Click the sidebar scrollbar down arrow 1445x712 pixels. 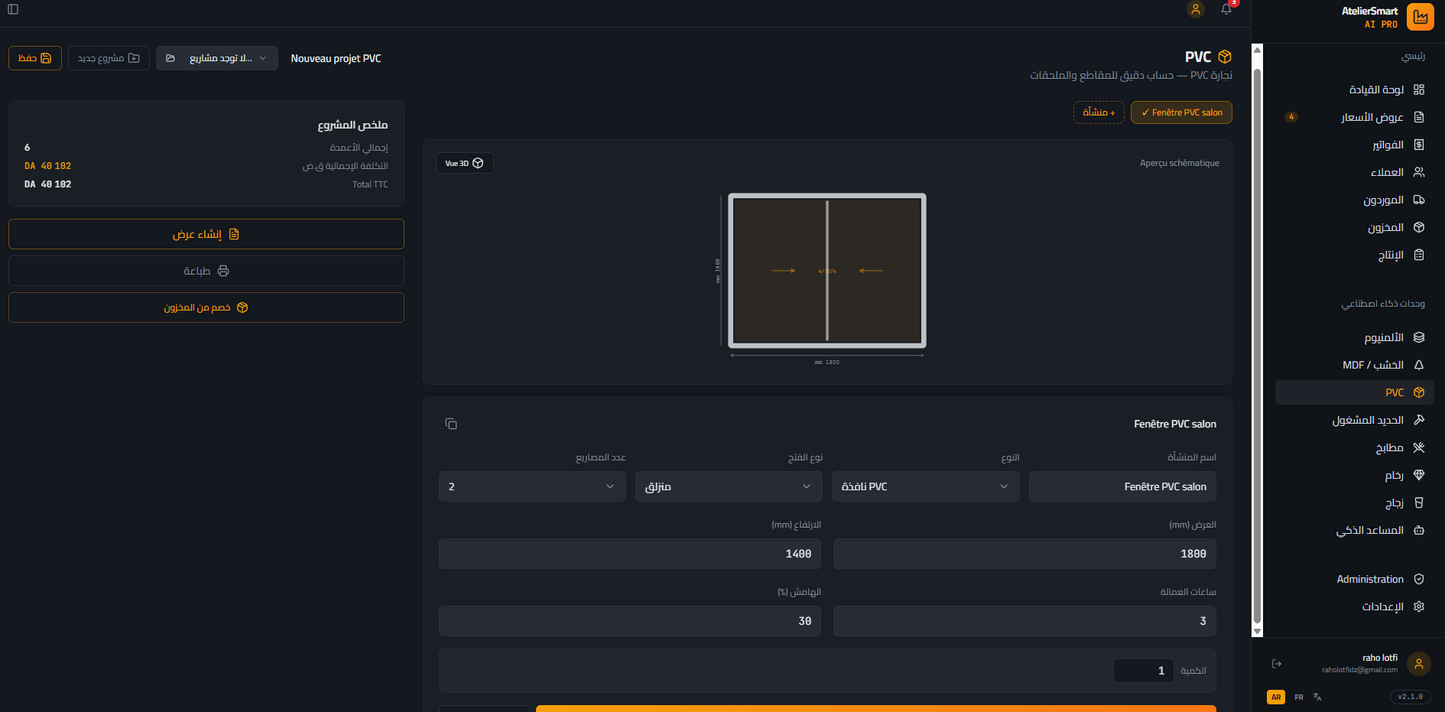[1257, 631]
